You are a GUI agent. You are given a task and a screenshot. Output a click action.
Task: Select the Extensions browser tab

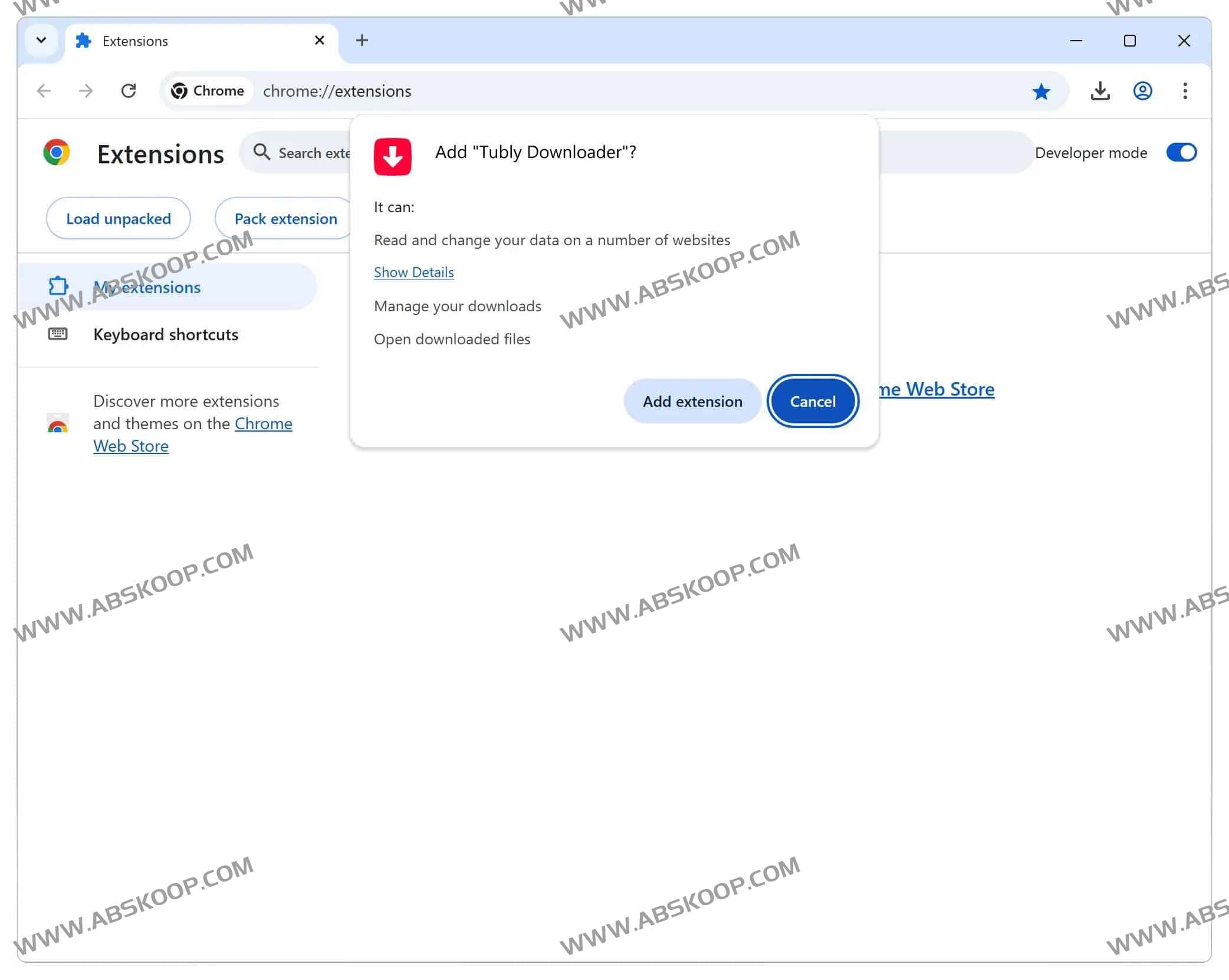195,41
